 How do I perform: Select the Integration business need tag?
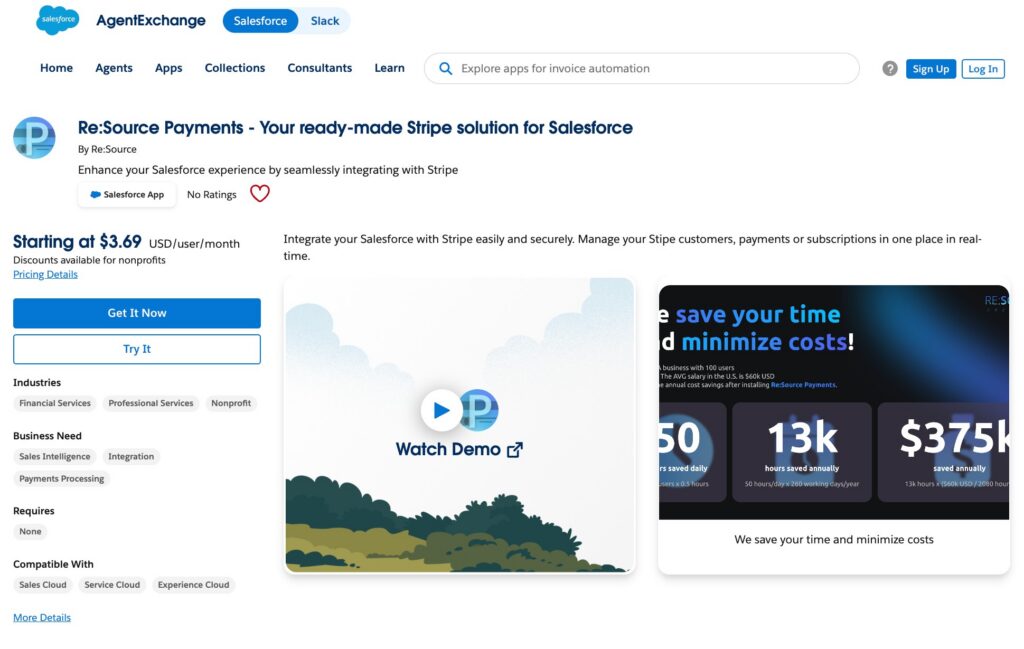pyautogui.click(x=131, y=457)
